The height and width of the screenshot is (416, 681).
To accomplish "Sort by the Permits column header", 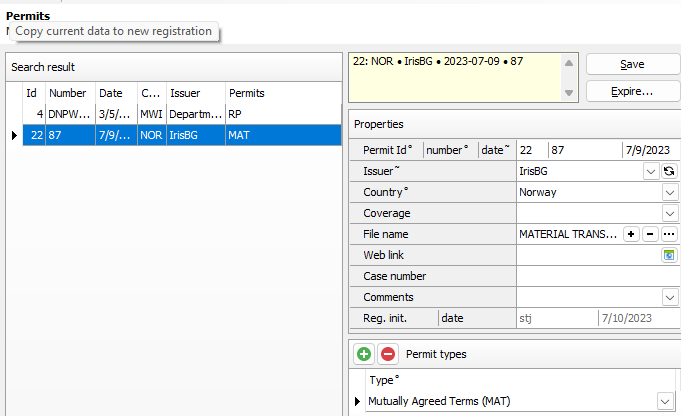I will tap(283, 93).
